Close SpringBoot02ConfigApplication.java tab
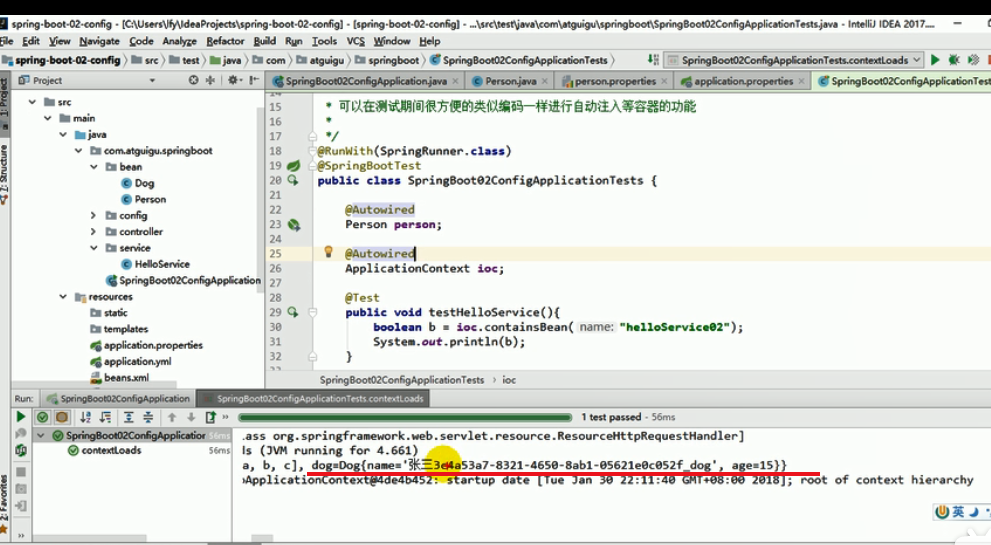This screenshot has width=991, height=545. (x=455, y=81)
